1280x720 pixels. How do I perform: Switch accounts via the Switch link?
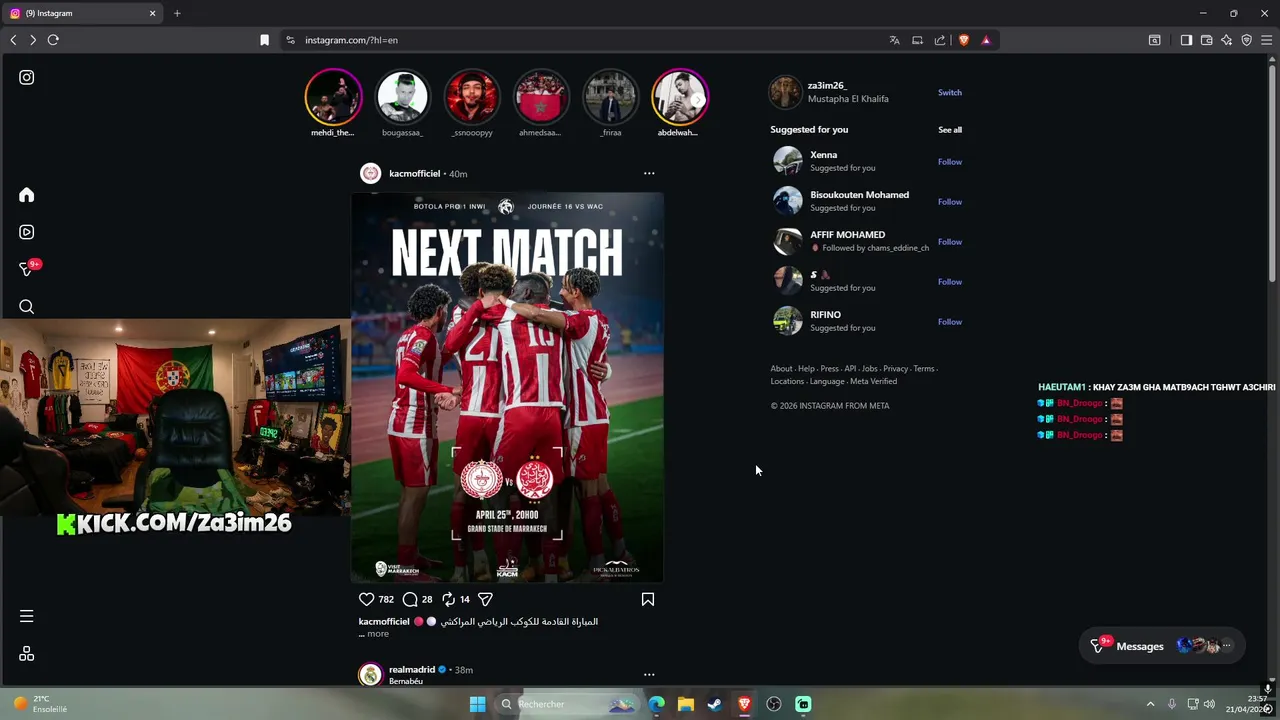tap(950, 92)
